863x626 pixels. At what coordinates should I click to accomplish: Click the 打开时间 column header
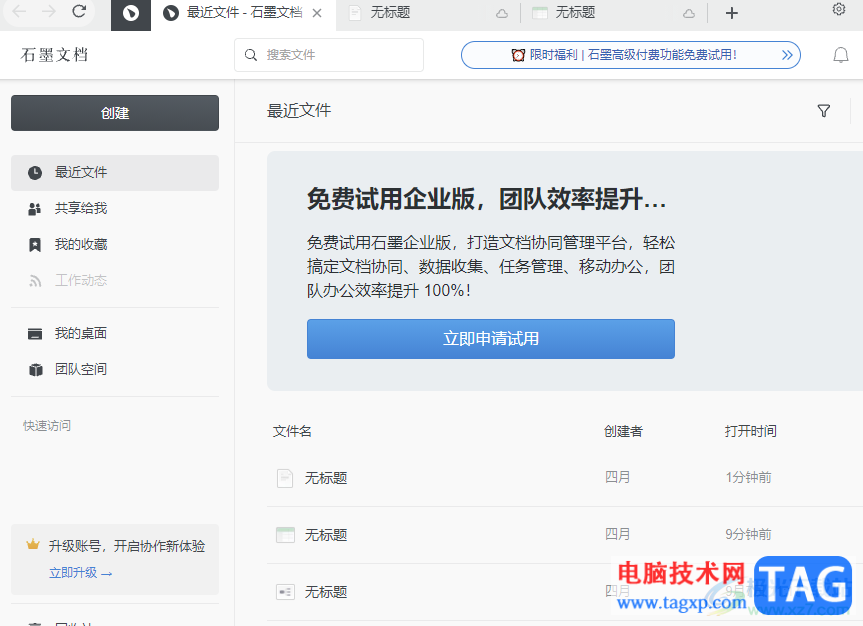click(x=750, y=431)
